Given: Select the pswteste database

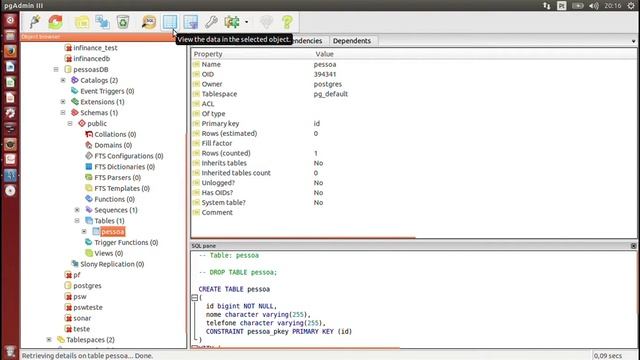Looking at the screenshot, I should [88, 307].
